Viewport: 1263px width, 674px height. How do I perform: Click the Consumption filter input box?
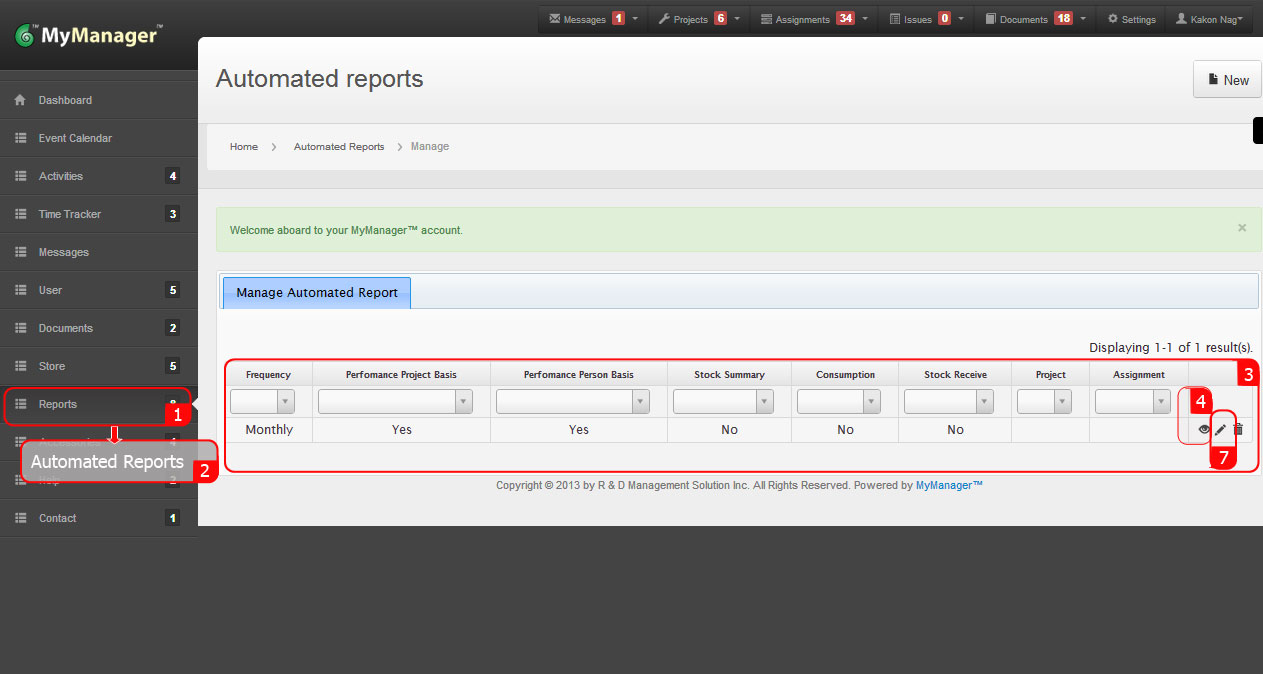(838, 400)
